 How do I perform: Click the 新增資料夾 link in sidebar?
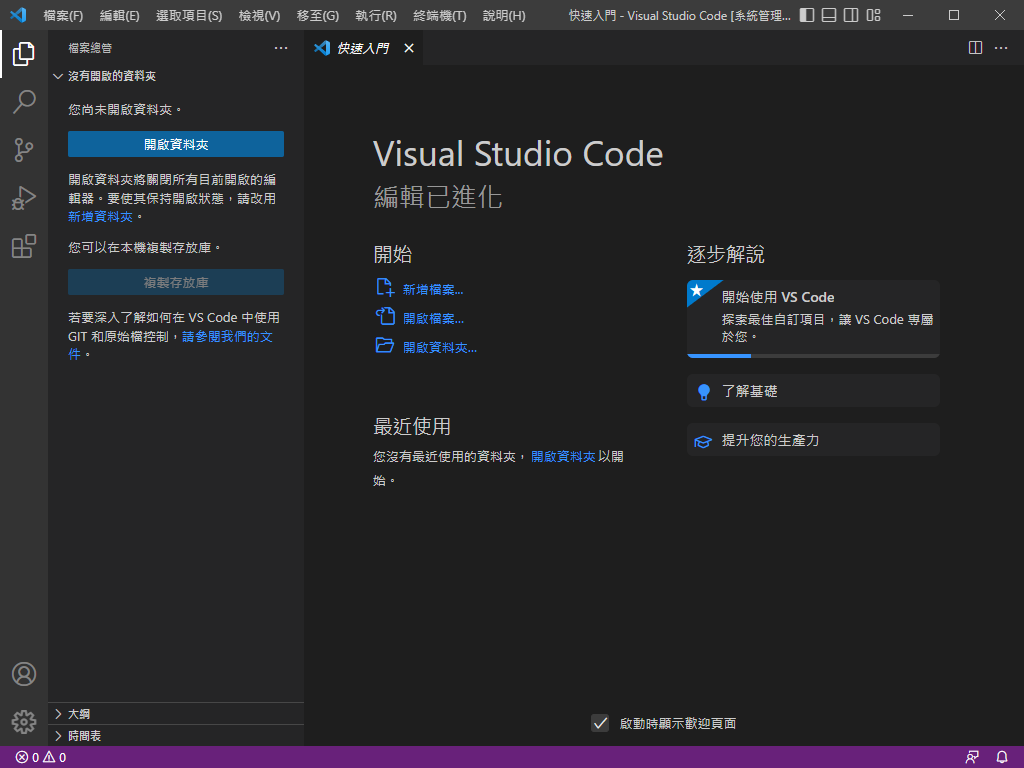point(101,216)
